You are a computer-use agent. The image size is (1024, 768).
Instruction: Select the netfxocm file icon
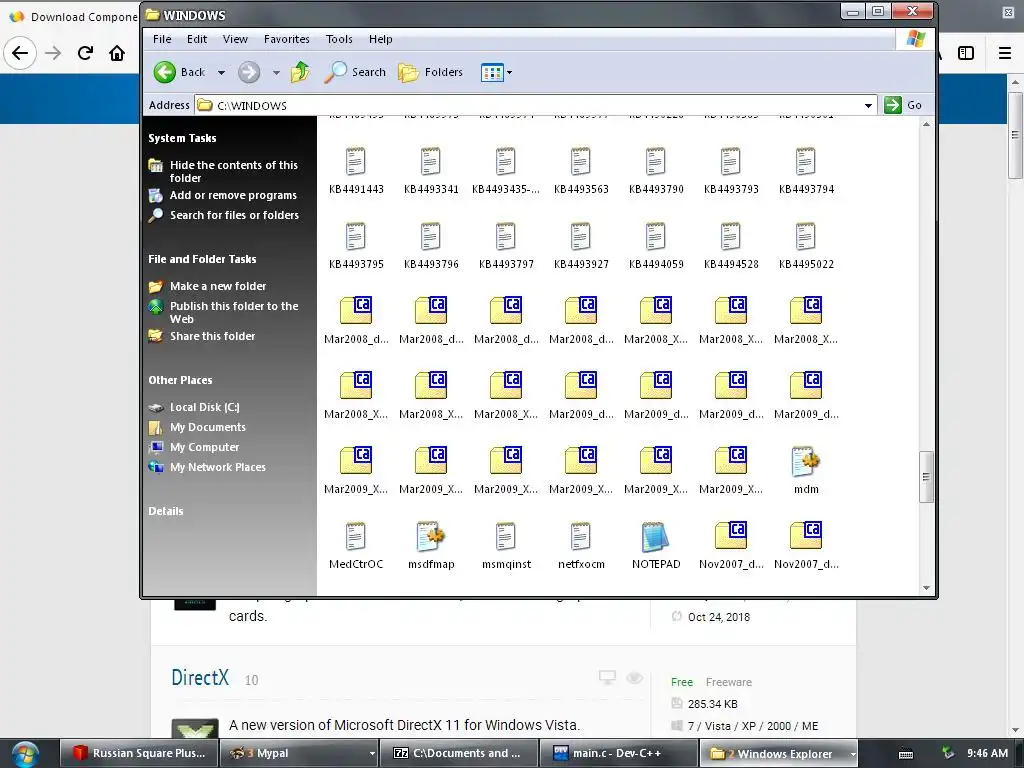[x=581, y=537]
